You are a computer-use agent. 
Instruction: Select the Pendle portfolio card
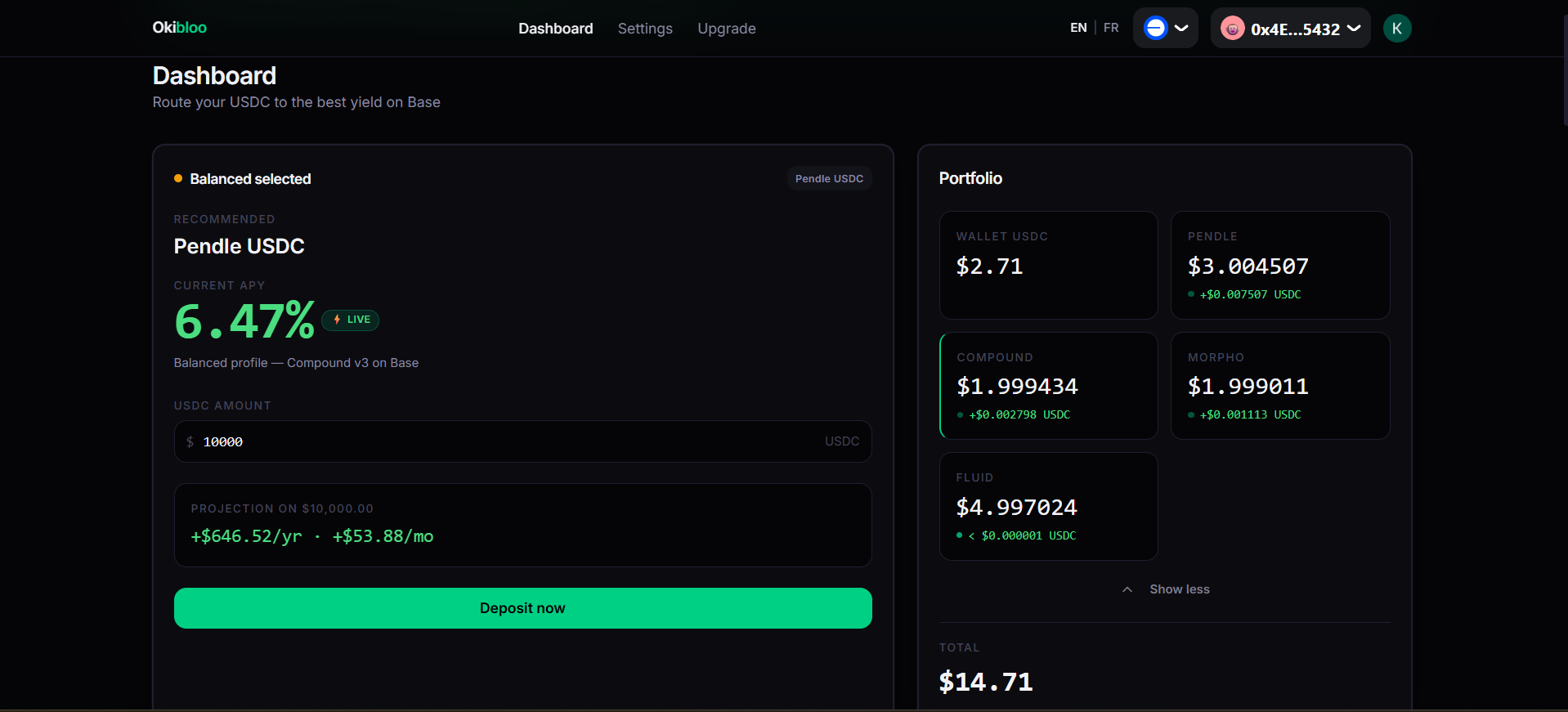tap(1280, 266)
